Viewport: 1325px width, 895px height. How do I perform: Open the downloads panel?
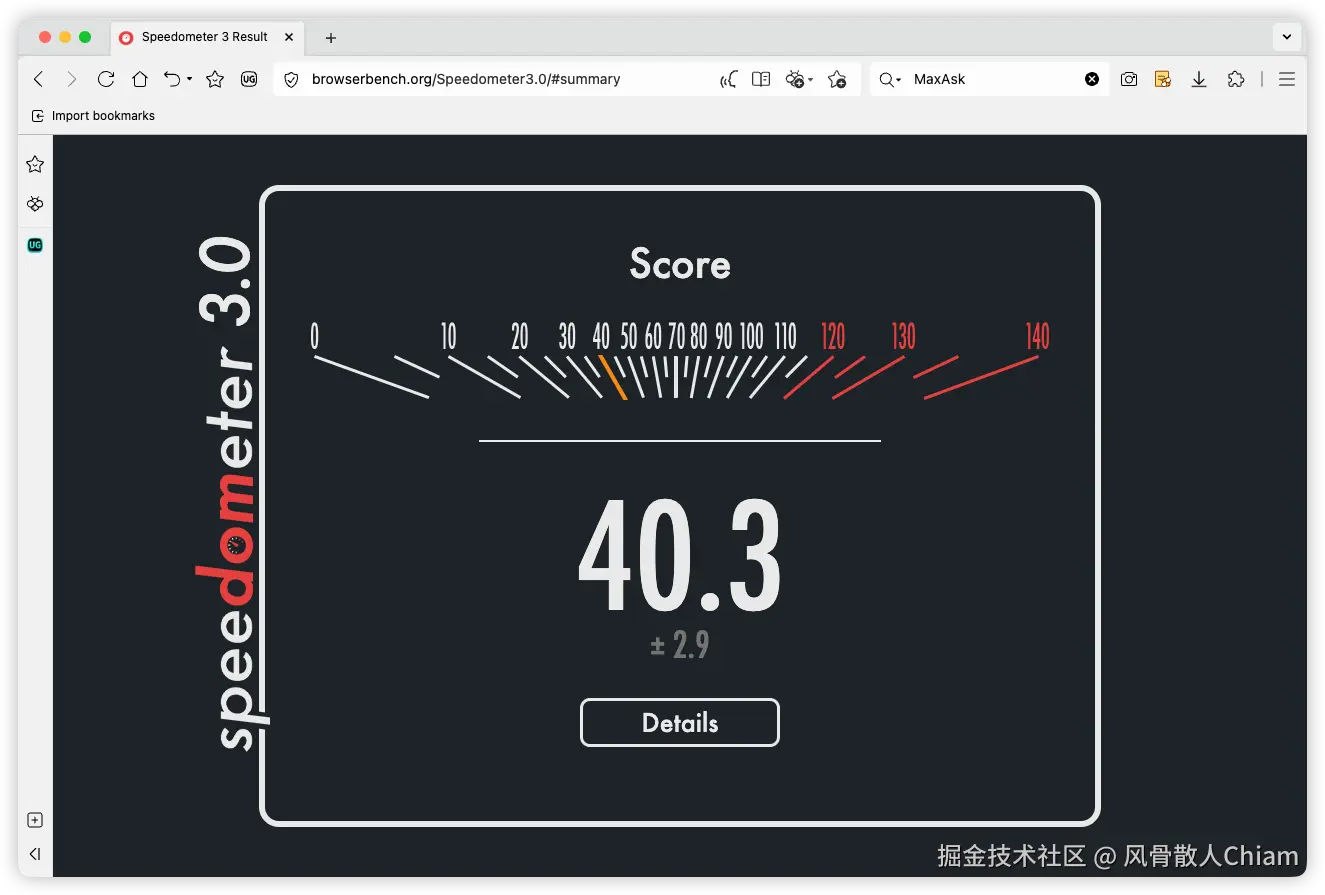pyautogui.click(x=1199, y=79)
